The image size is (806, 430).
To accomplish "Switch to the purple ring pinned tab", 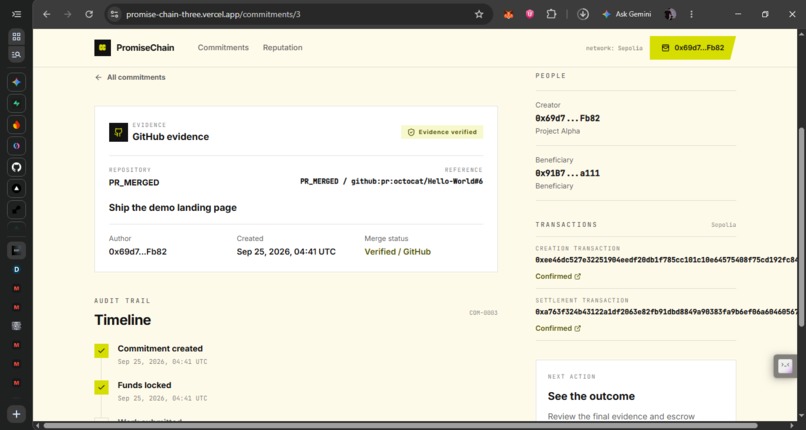I will point(16,146).
